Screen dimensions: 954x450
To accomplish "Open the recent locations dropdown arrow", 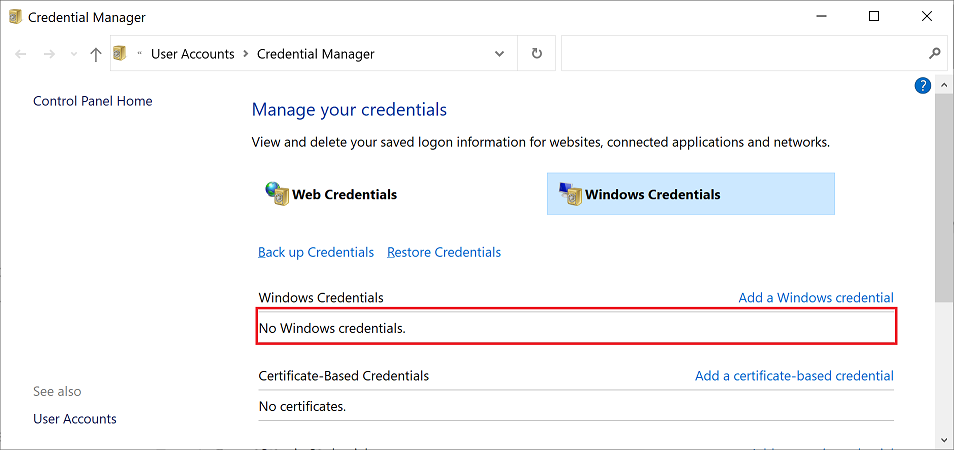I will pos(74,54).
